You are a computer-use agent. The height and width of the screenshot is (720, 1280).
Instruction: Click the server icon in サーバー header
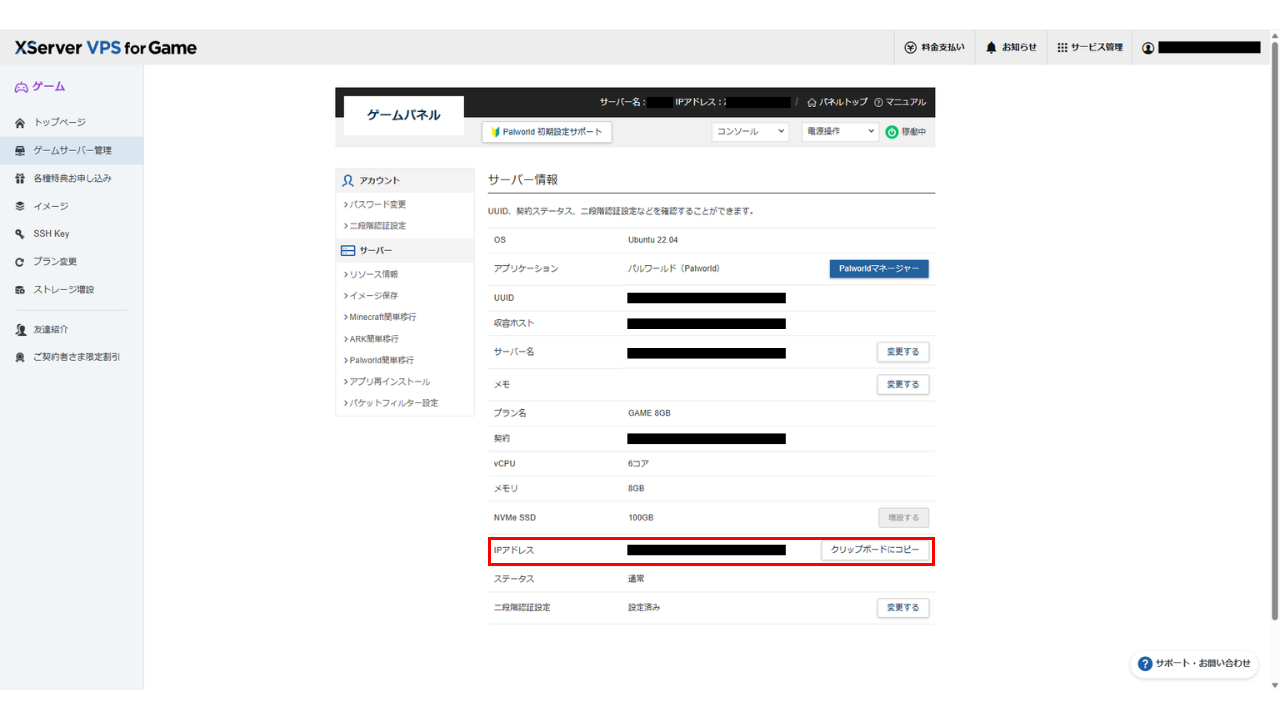pos(348,251)
